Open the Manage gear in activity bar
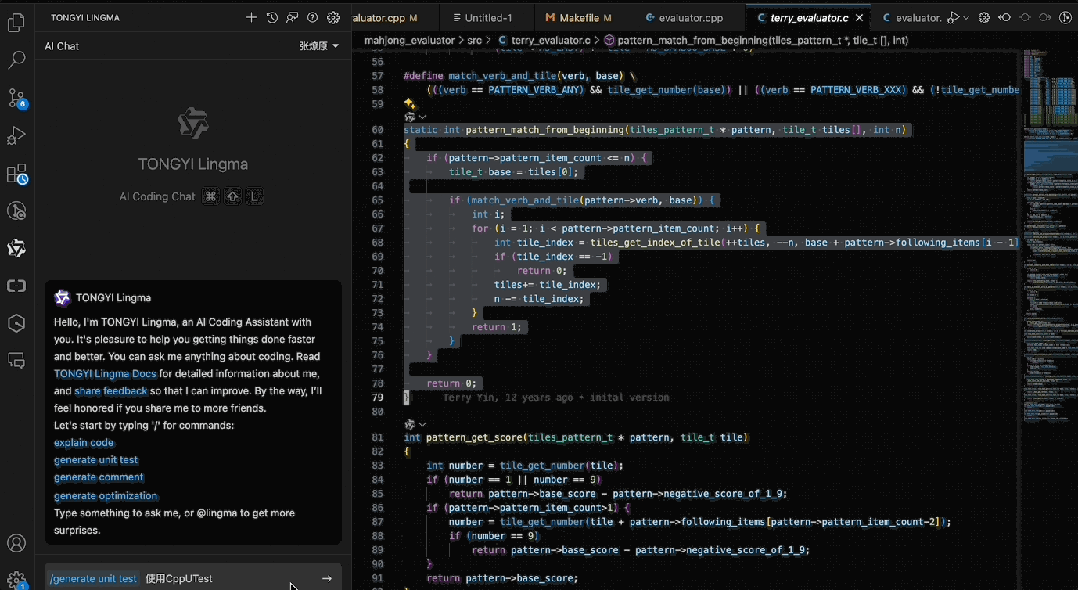Screen dimensions: 1078x590 (x=16, y=580)
